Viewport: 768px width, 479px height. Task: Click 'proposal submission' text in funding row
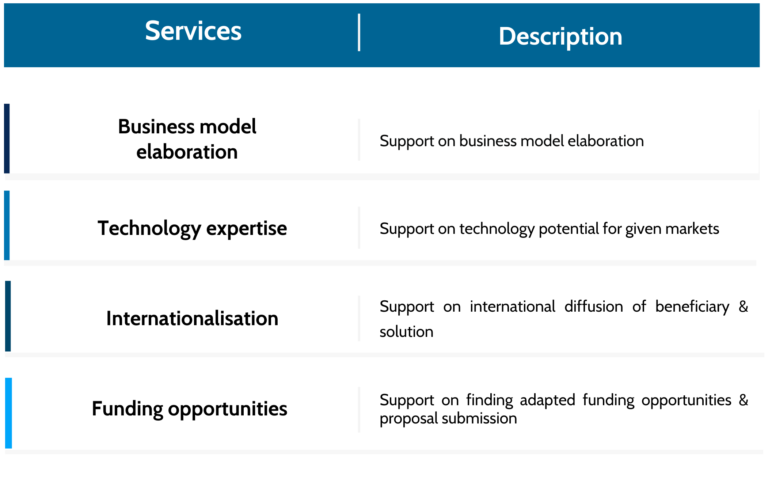pyautogui.click(x=448, y=419)
